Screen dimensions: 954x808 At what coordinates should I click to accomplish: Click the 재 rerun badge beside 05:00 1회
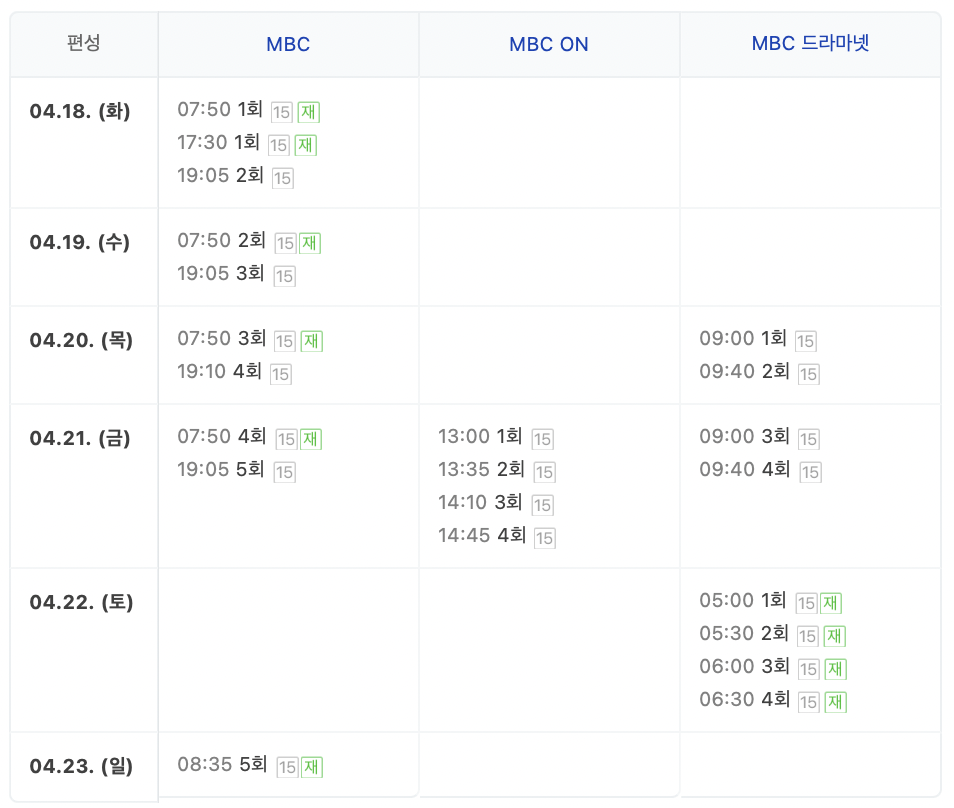click(831, 603)
